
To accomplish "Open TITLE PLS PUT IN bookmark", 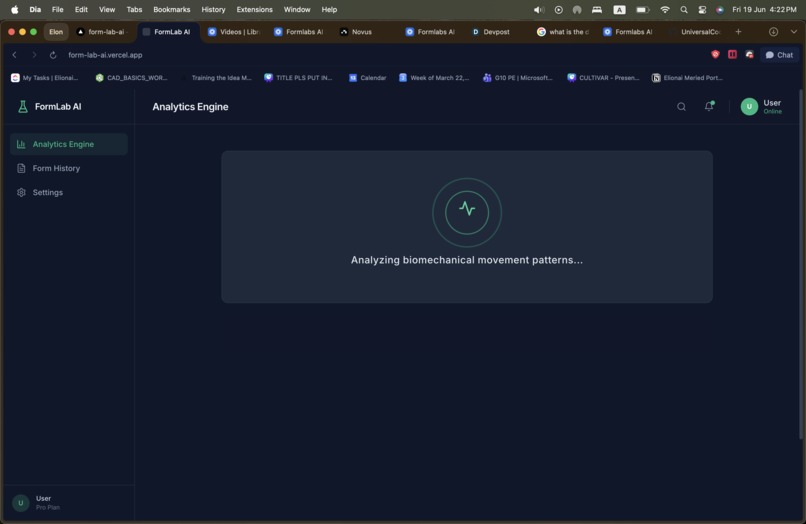I will click(x=299, y=78).
